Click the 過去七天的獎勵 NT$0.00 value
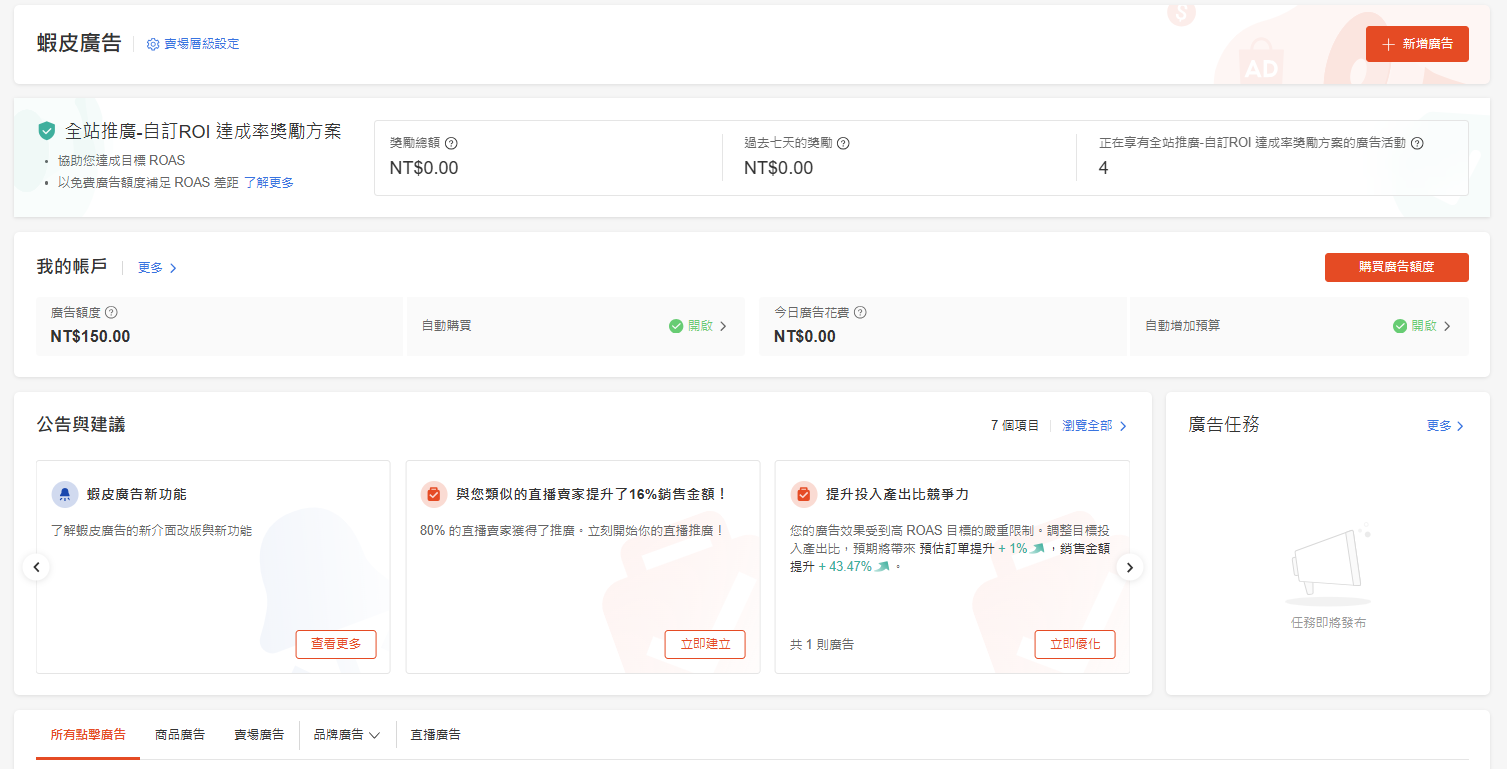The image size is (1507, 769). [x=778, y=168]
